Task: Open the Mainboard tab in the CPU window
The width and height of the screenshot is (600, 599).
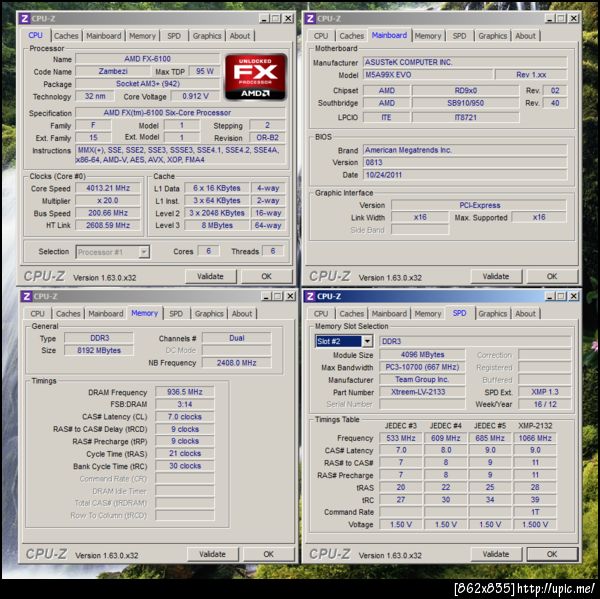Action: (x=104, y=36)
